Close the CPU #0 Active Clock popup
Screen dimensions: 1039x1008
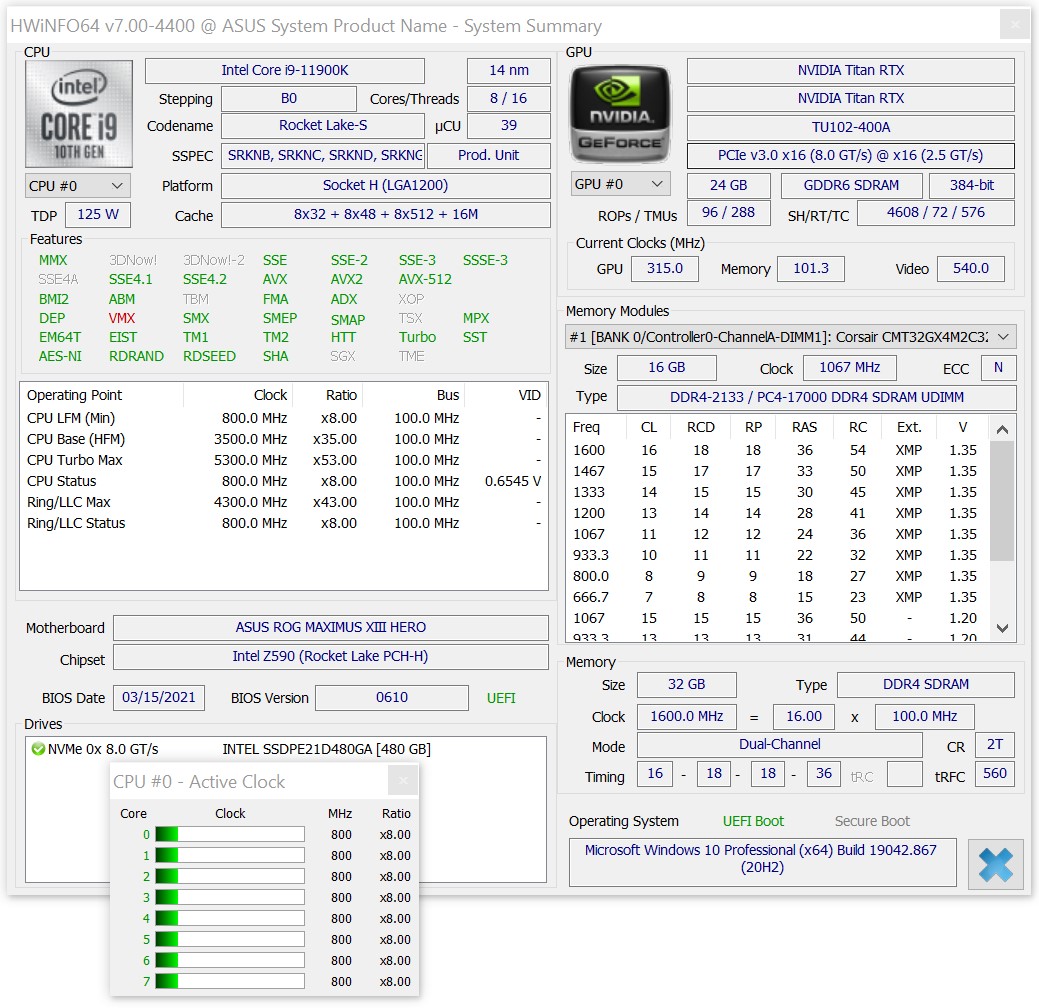403,781
